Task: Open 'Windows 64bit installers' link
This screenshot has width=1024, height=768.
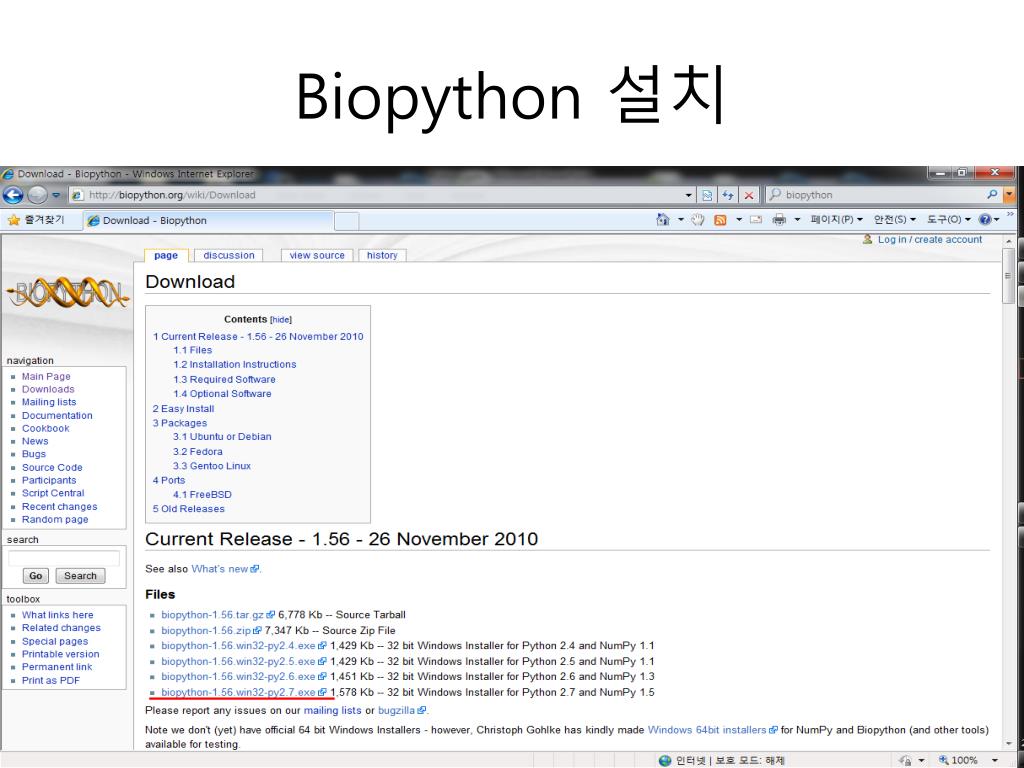Action: click(712, 730)
